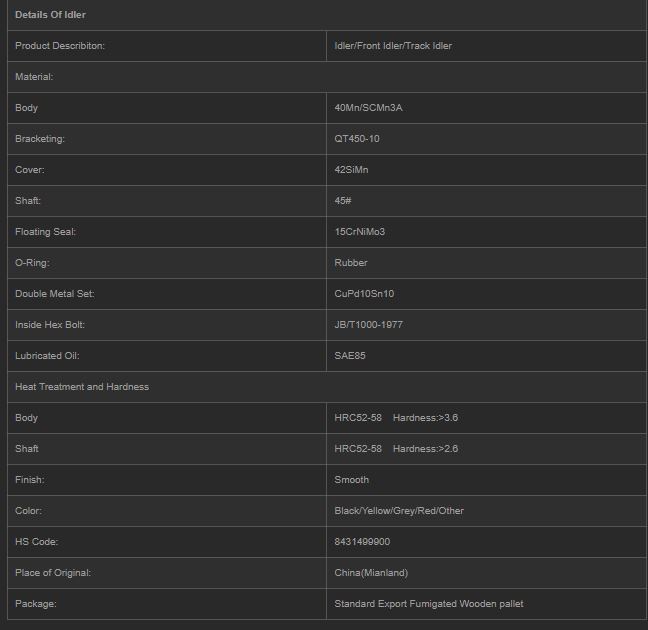Select the "Hardness:>3.6" body hardness value
This screenshot has height=630, width=648.
point(425,418)
